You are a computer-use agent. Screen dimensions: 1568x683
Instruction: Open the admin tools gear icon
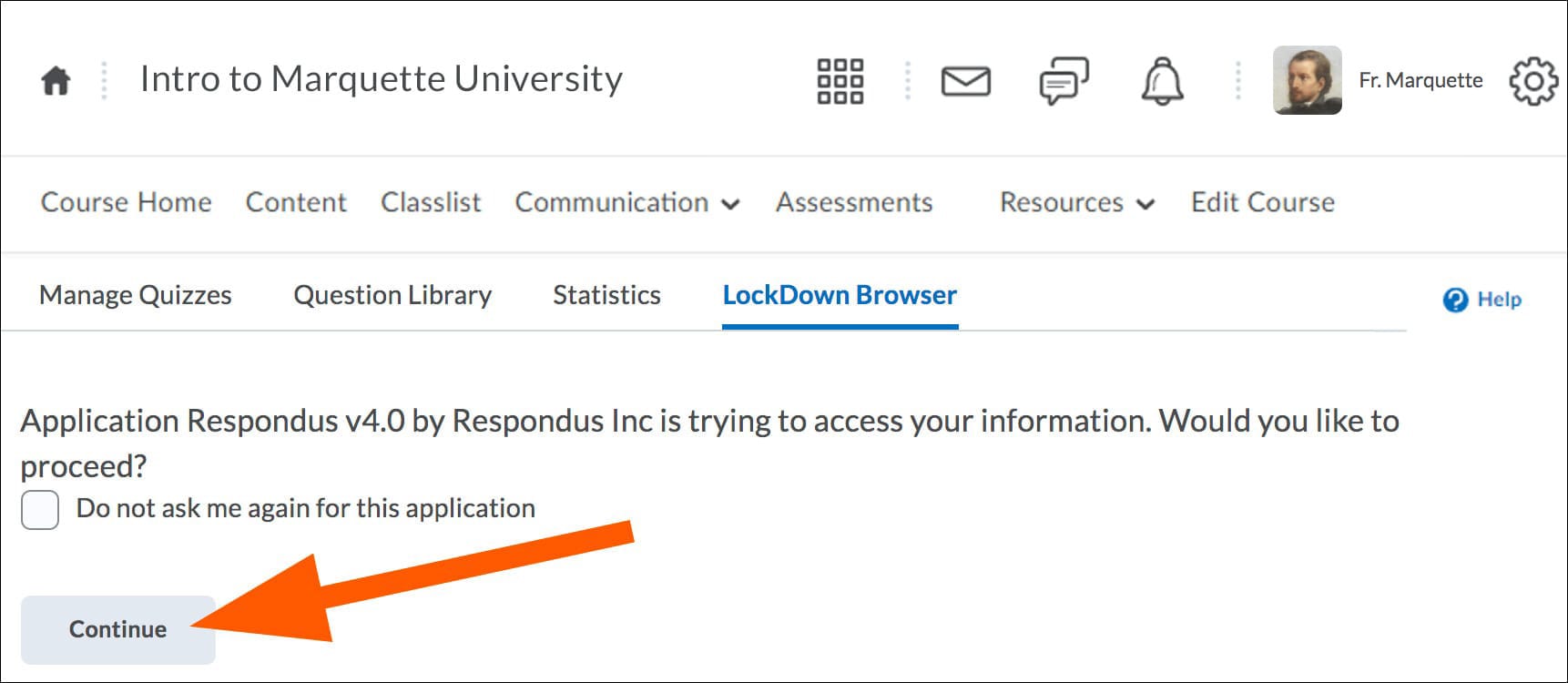1533,81
